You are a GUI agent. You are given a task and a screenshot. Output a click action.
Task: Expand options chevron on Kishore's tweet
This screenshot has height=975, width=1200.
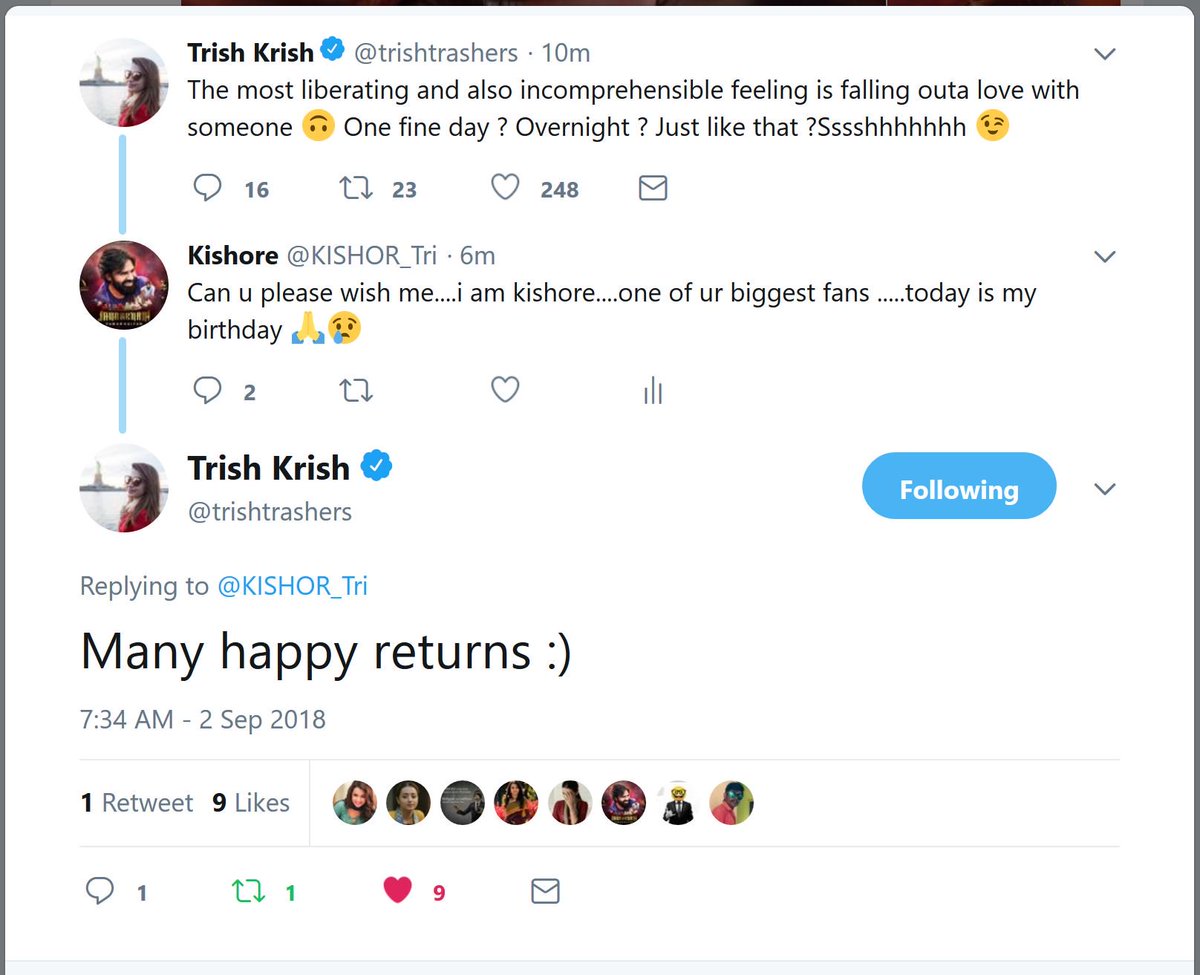[x=1105, y=257]
